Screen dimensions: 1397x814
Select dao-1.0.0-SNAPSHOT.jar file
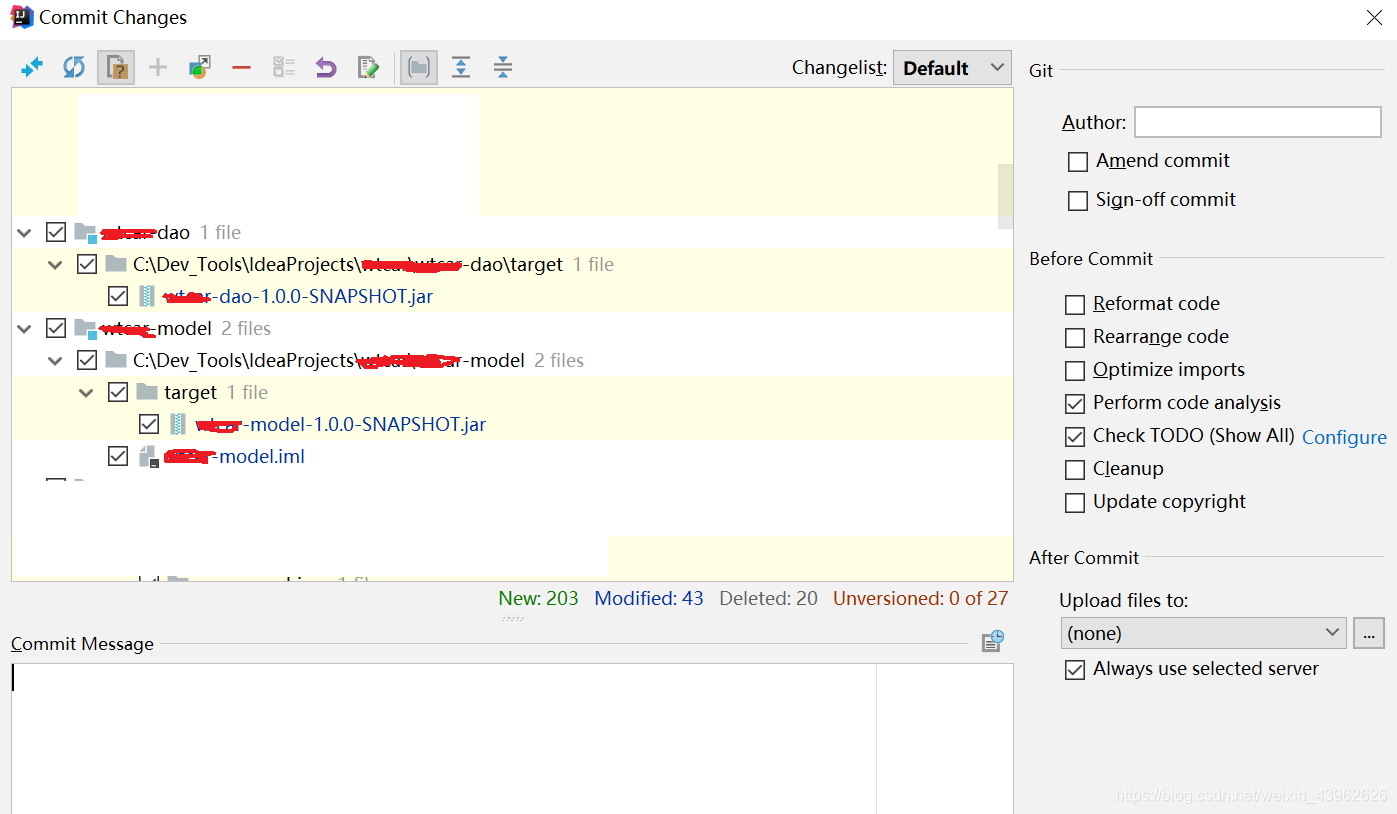click(x=299, y=296)
